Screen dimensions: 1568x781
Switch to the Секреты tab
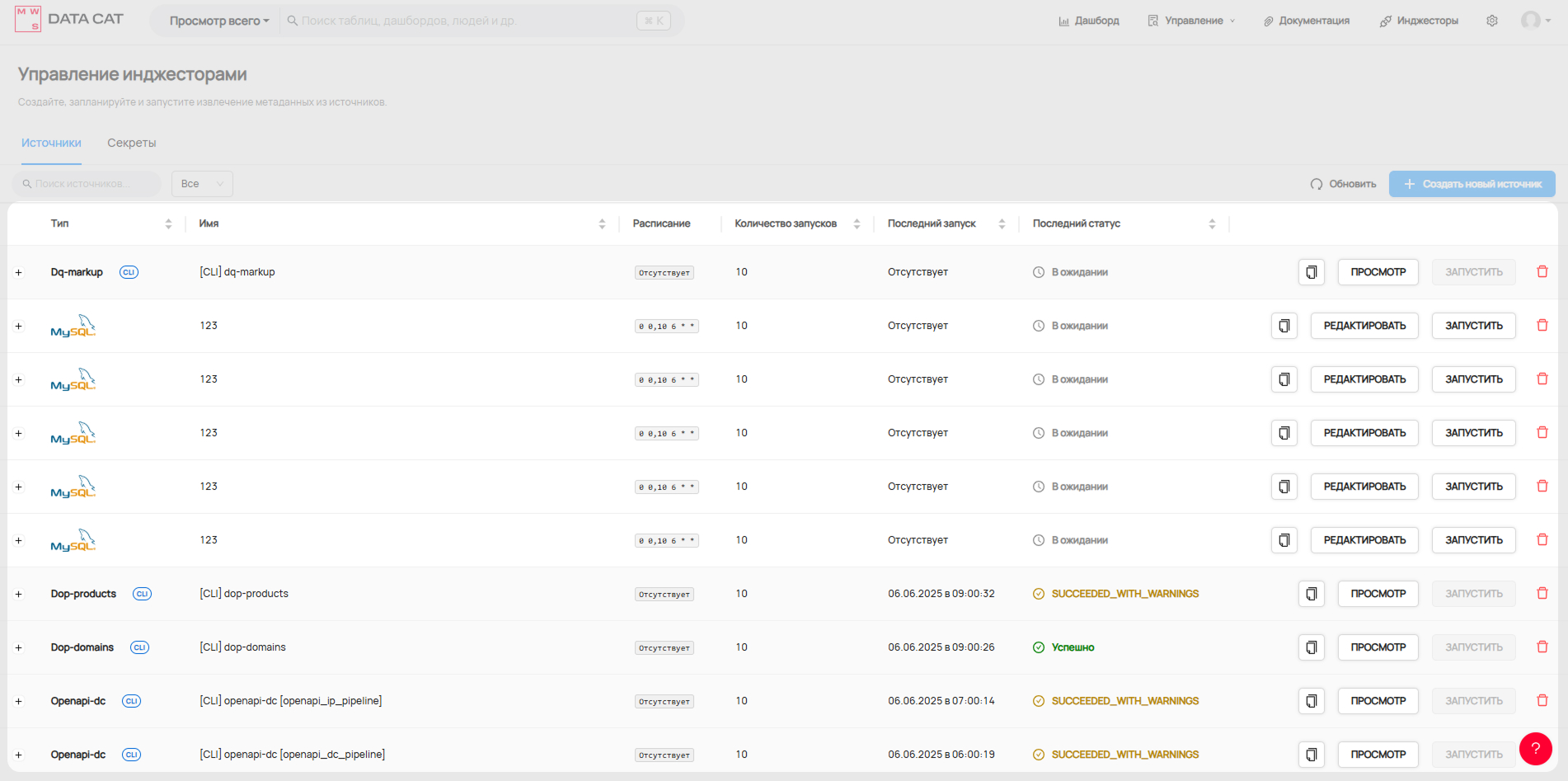pyautogui.click(x=131, y=143)
